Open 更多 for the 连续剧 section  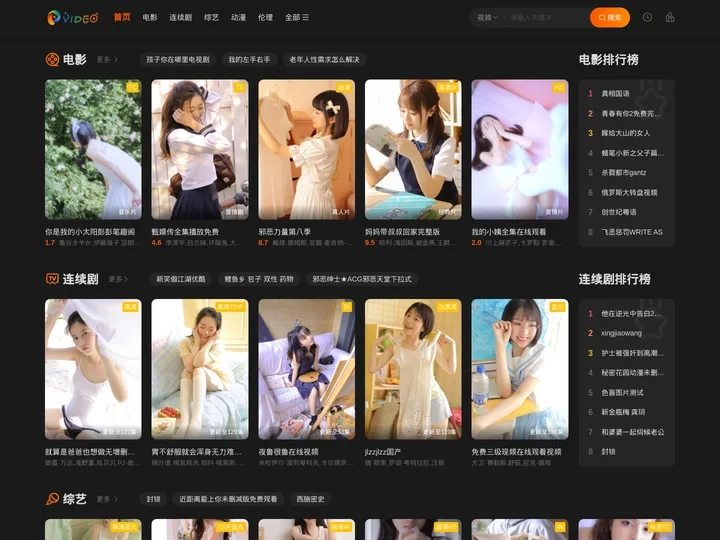(x=118, y=279)
